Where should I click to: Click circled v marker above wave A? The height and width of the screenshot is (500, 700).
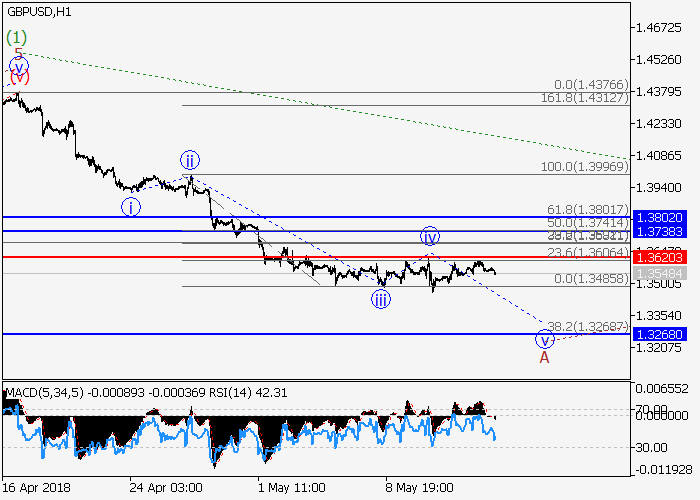[545, 338]
